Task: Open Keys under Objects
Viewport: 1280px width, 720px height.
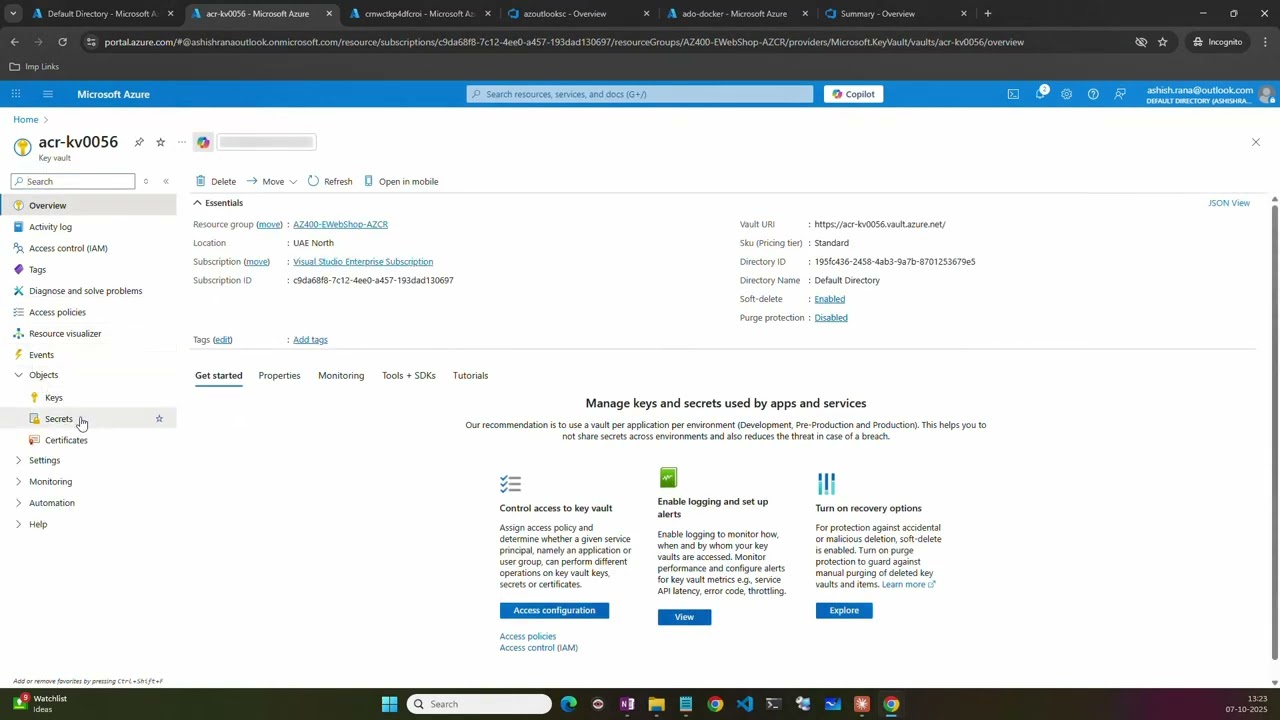Action: (53, 398)
